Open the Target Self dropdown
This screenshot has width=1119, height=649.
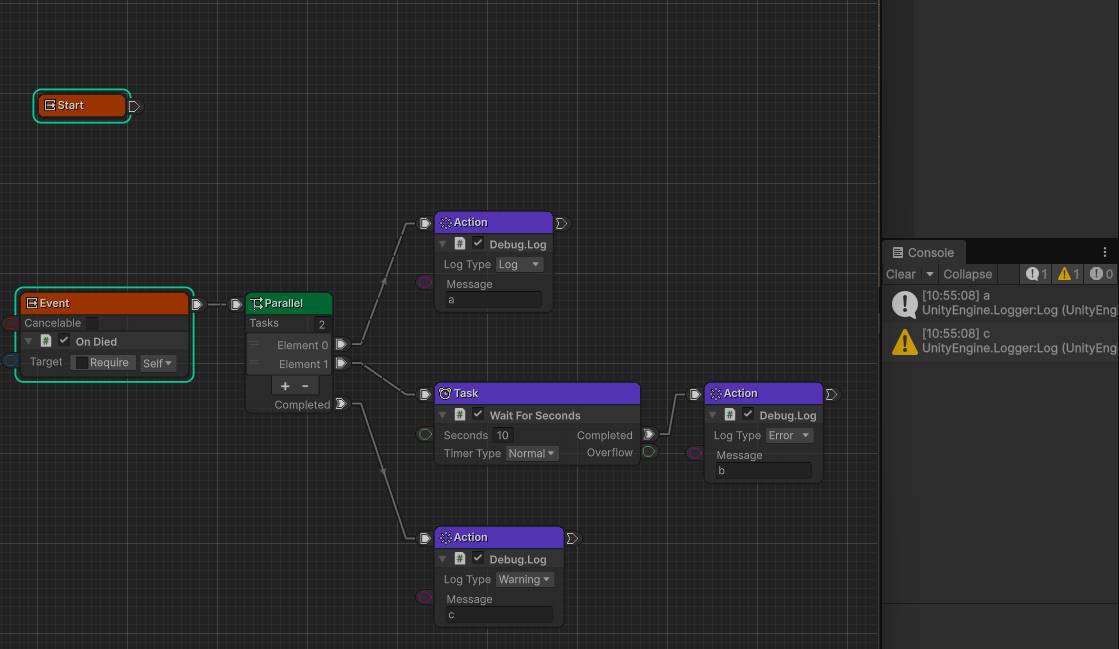coord(158,363)
